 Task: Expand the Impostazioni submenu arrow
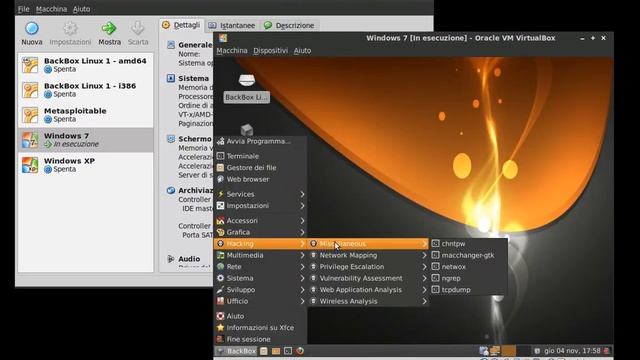(302, 206)
